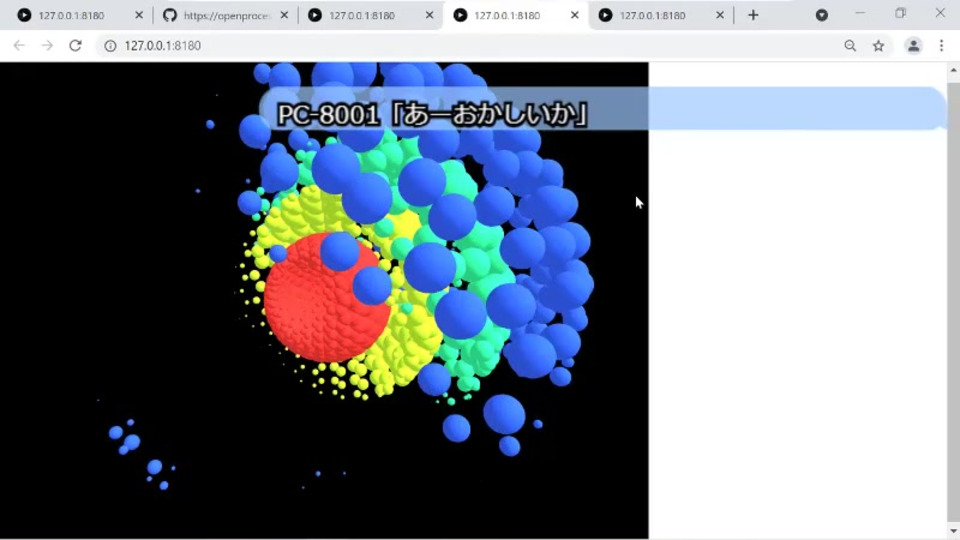Close the active fourth tab
The image size is (960, 540).
(x=574, y=15)
